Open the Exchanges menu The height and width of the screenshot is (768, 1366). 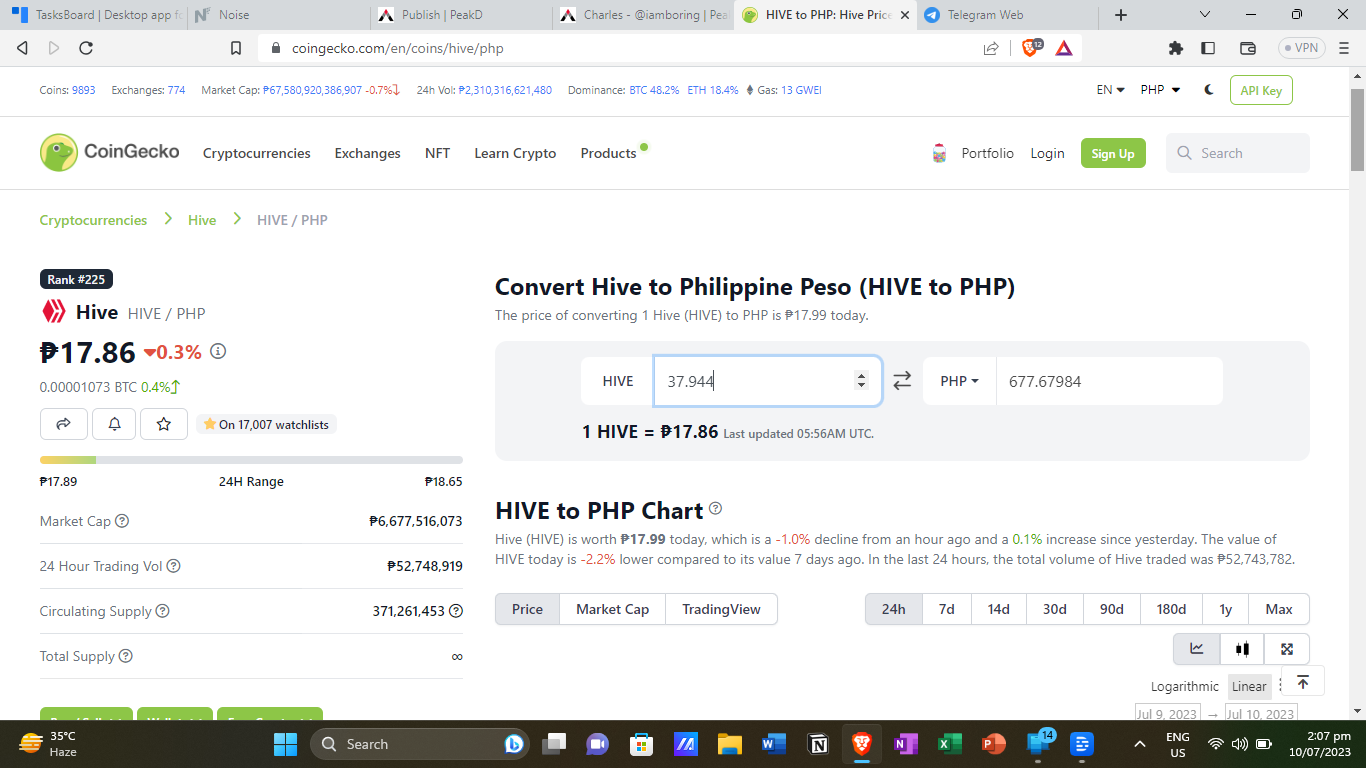click(x=367, y=153)
